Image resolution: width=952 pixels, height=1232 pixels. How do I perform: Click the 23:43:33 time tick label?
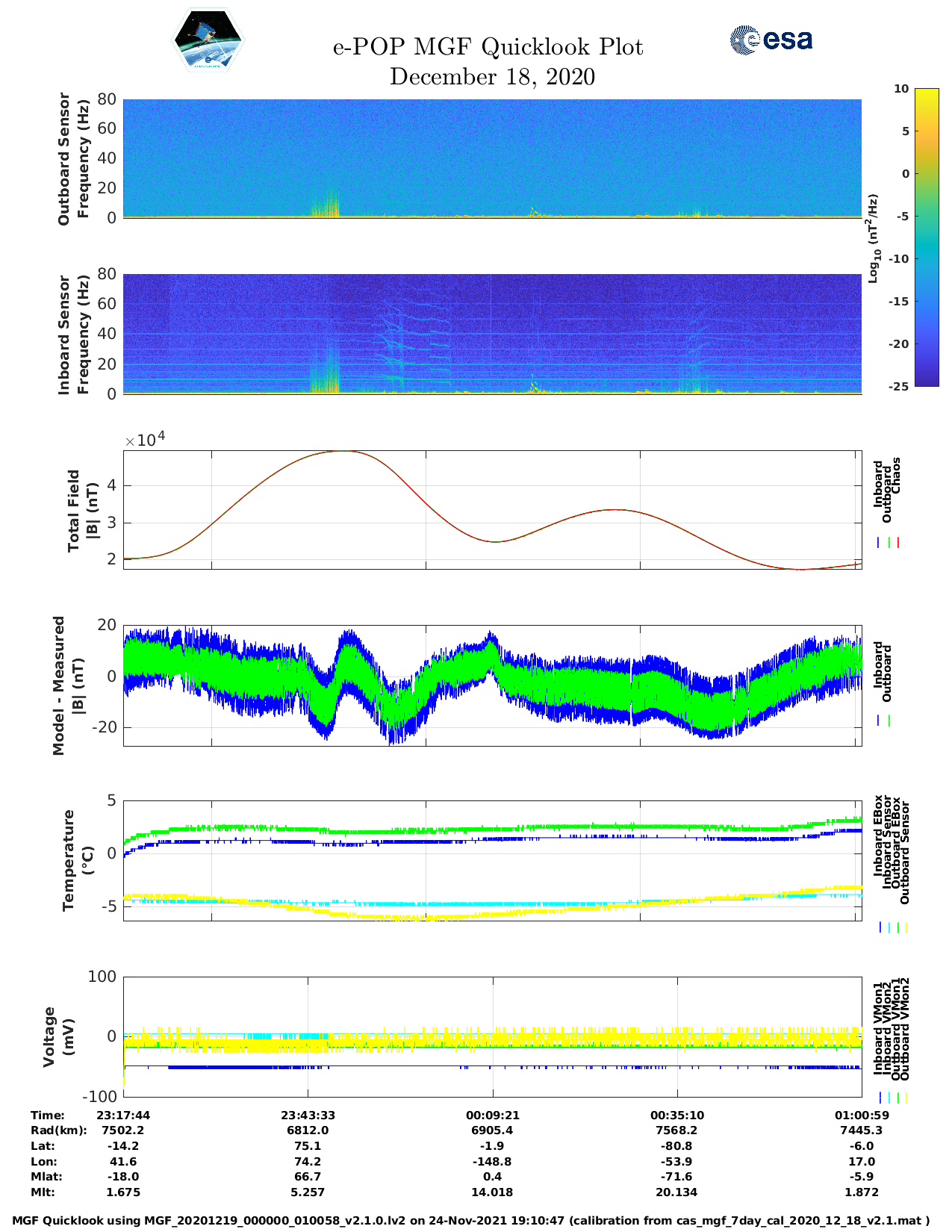[308, 1115]
